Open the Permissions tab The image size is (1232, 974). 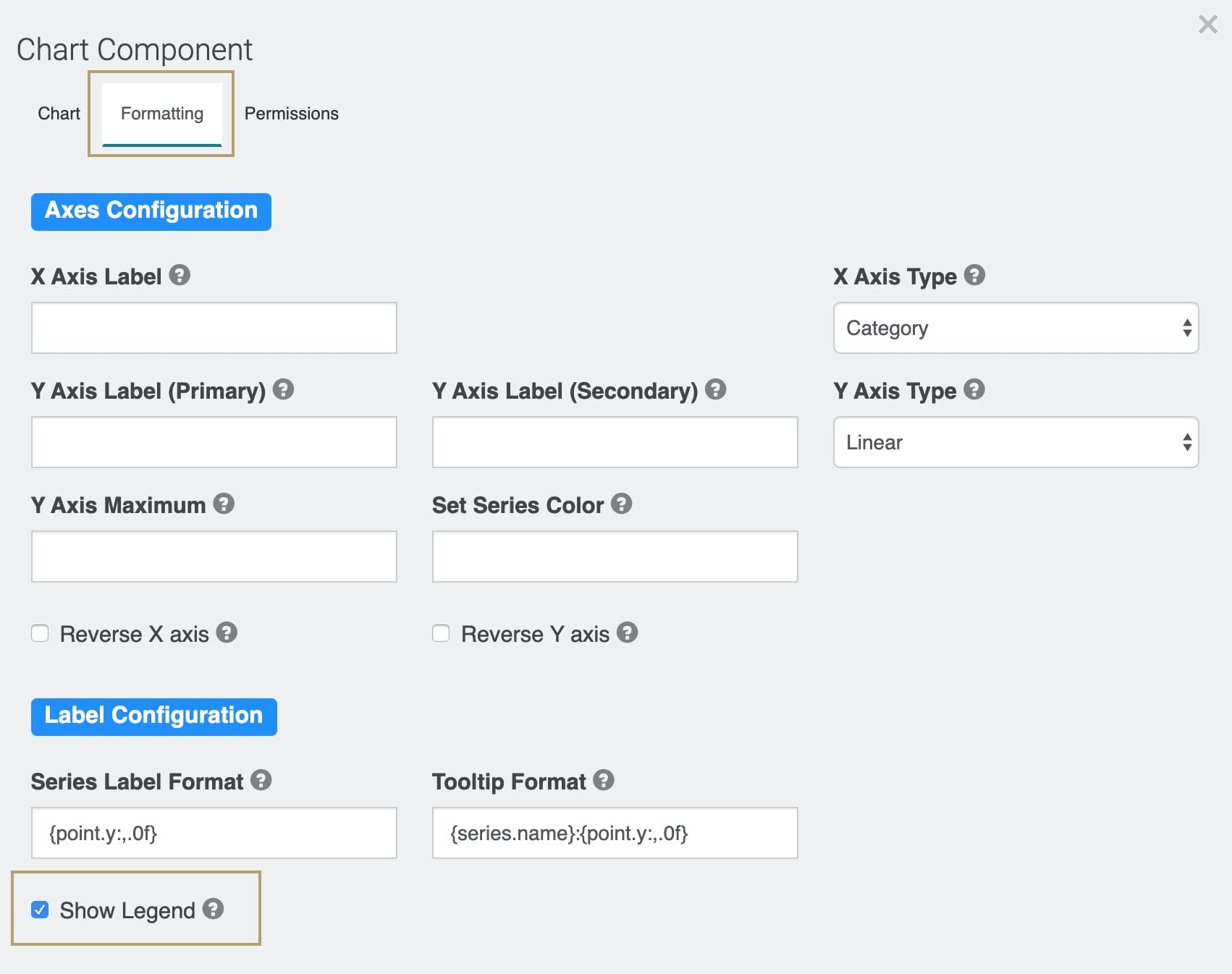291,114
